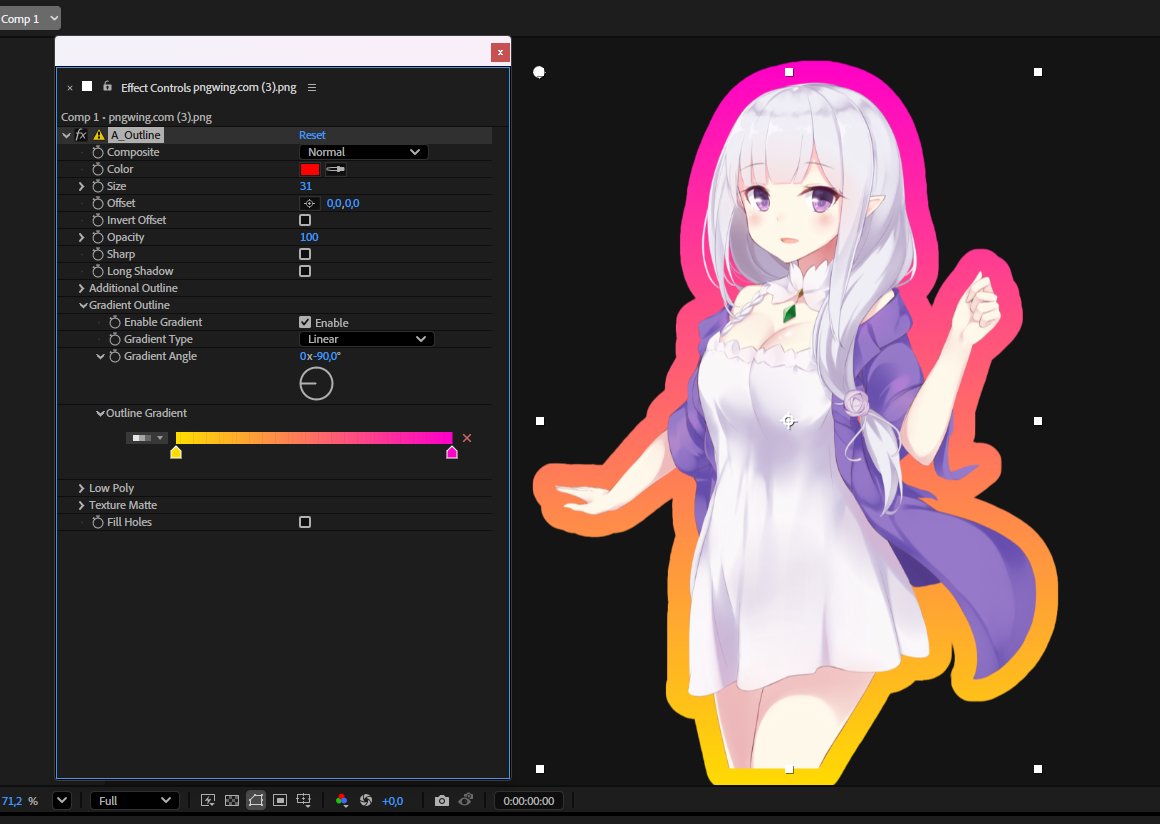The image size is (1160, 824).
Task: Click the Size value 31
Action: [x=306, y=186]
